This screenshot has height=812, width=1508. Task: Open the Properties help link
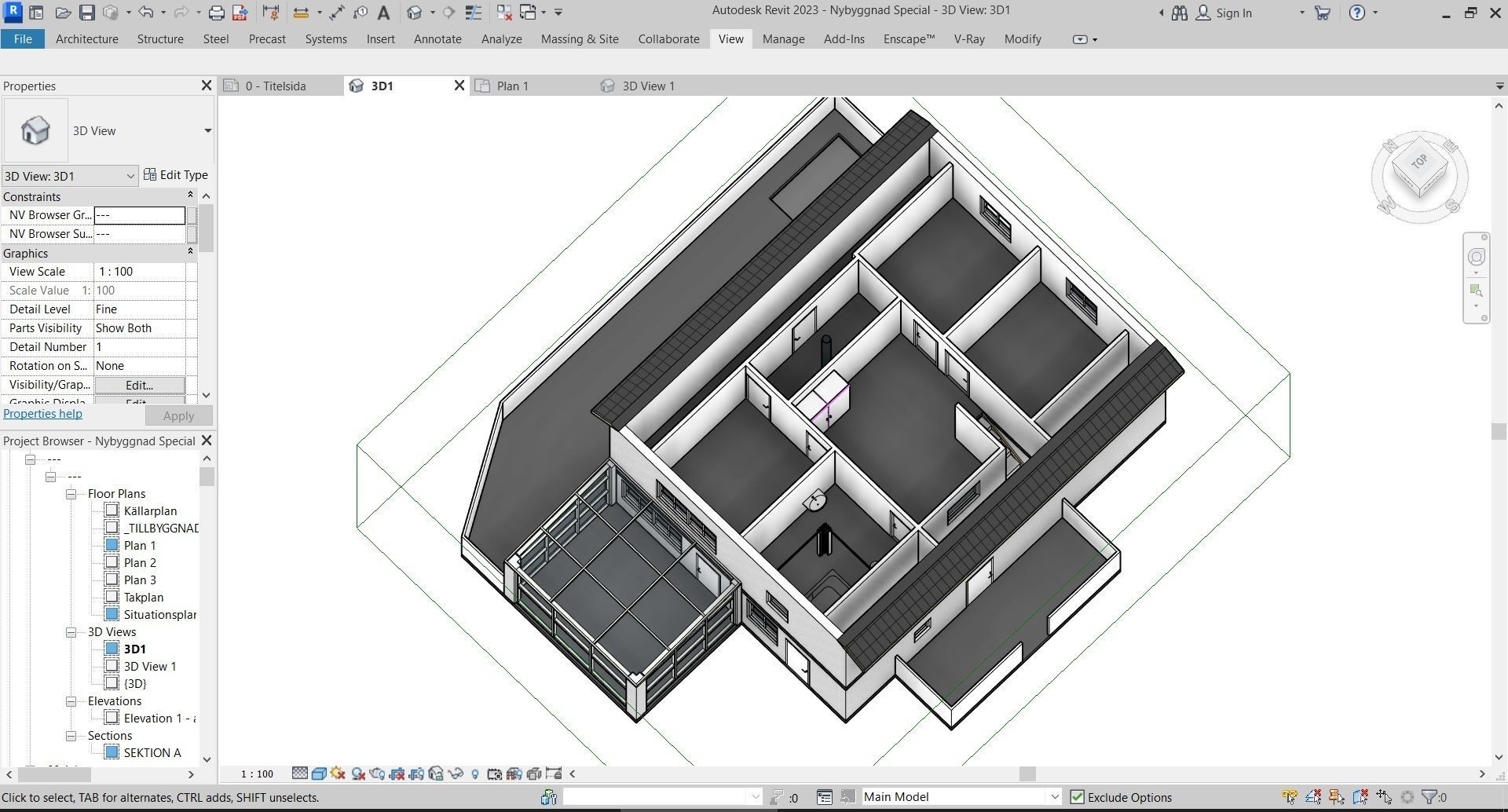(42, 414)
